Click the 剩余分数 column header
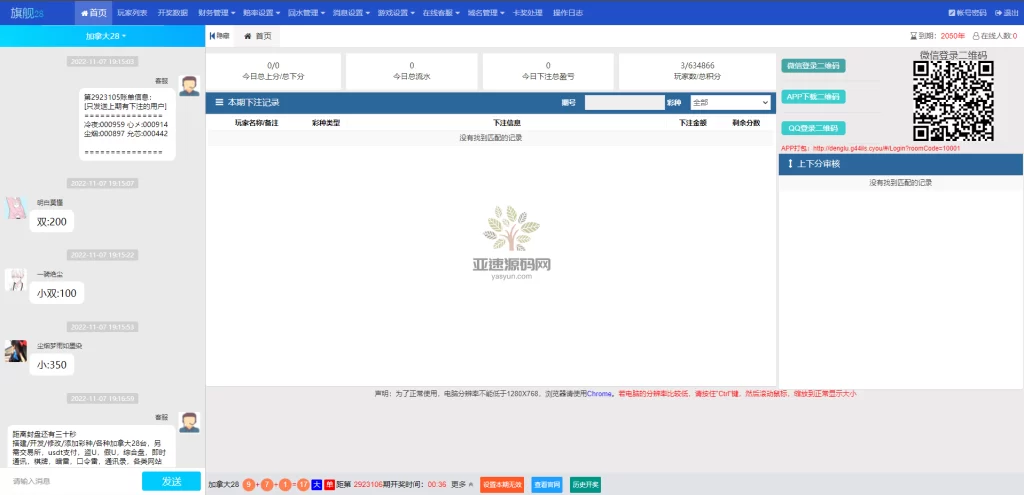 [x=746, y=123]
